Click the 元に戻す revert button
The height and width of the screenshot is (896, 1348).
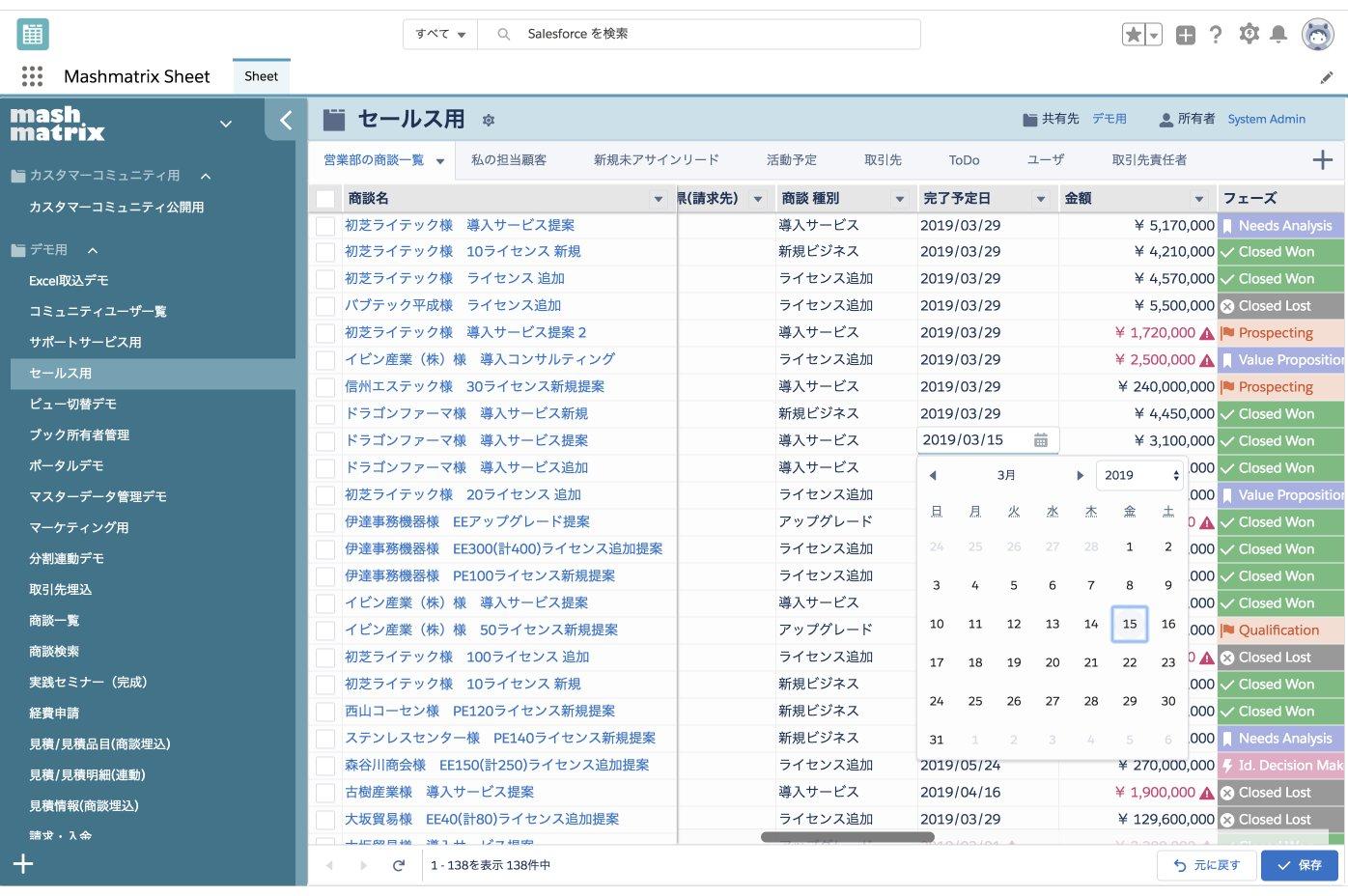click(1208, 865)
